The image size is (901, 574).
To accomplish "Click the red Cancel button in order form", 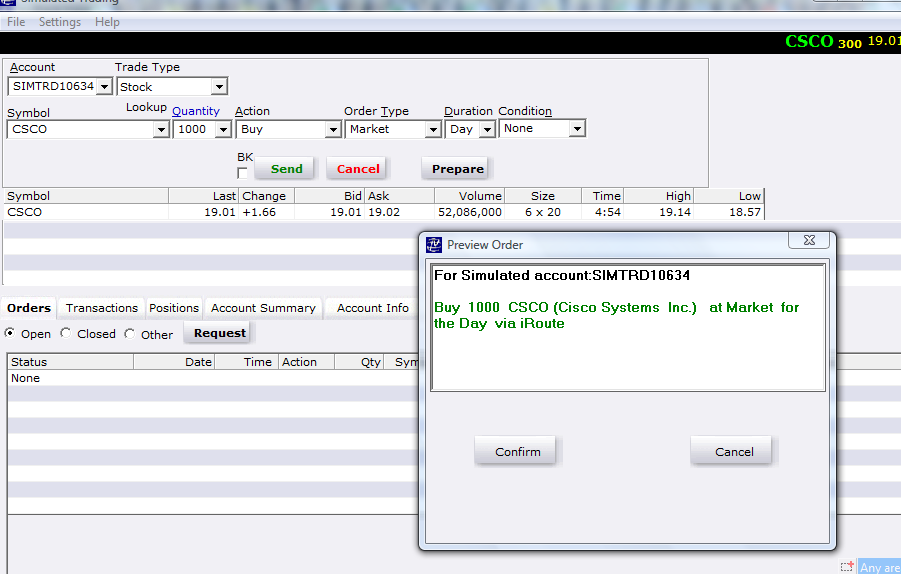I will pos(358,169).
